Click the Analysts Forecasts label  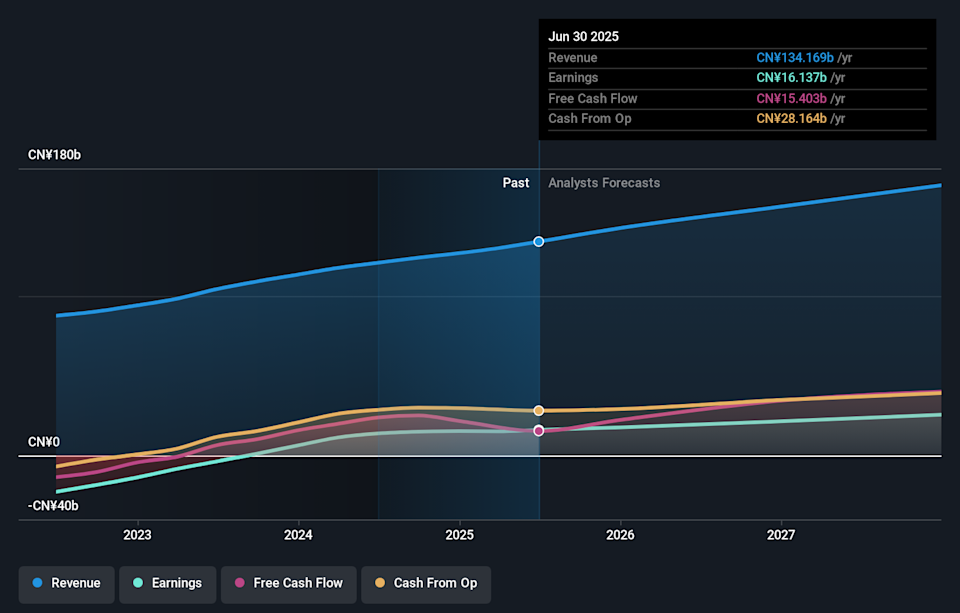[x=604, y=183]
